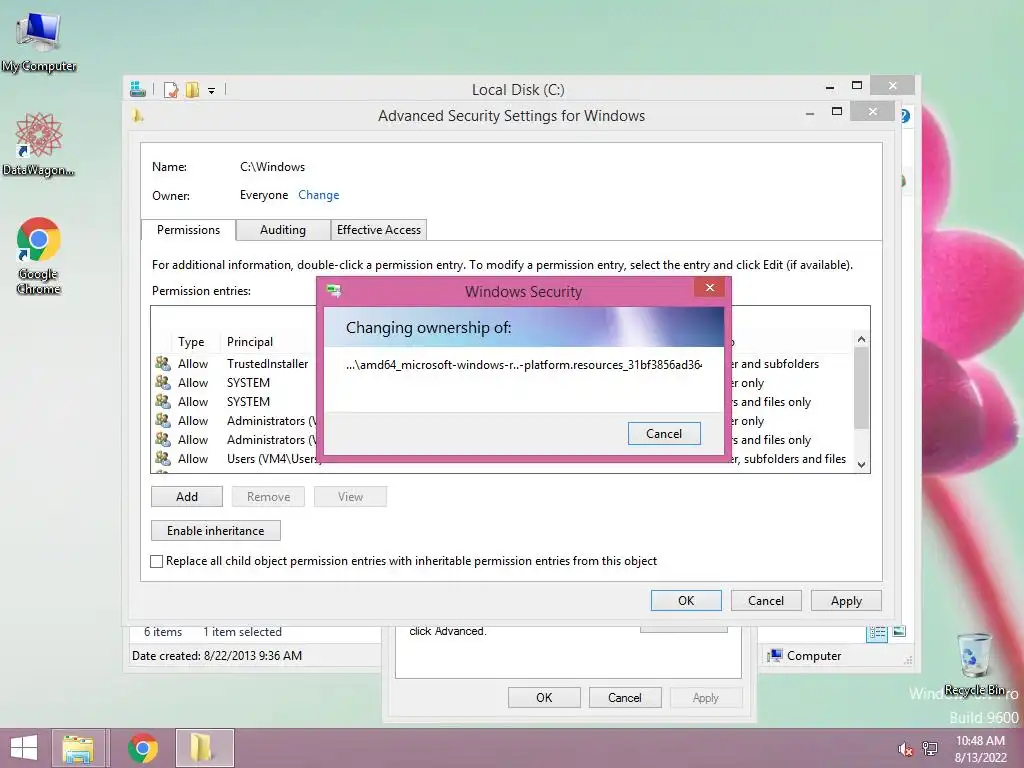Screen dimensions: 1024x768
Task: Switch Explorer to large icons view
Action: (899, 632)
